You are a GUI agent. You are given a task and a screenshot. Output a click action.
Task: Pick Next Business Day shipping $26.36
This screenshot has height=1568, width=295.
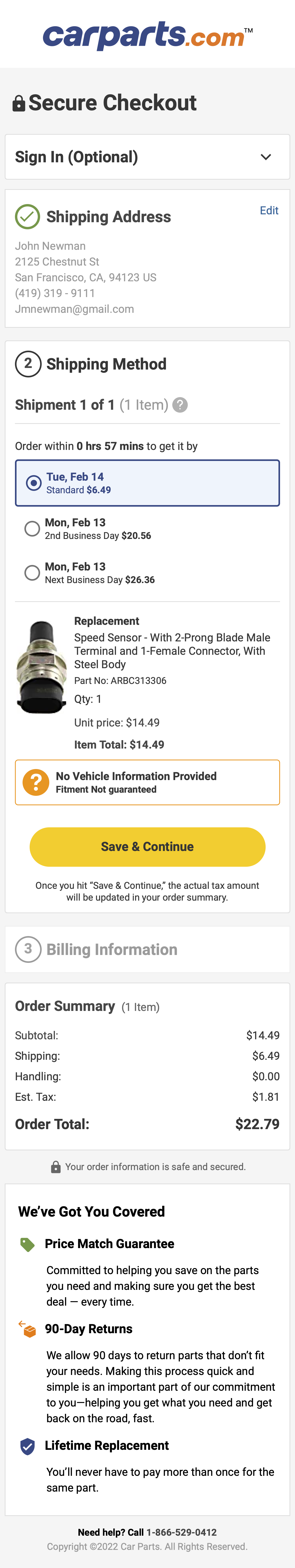coord(32,573)
